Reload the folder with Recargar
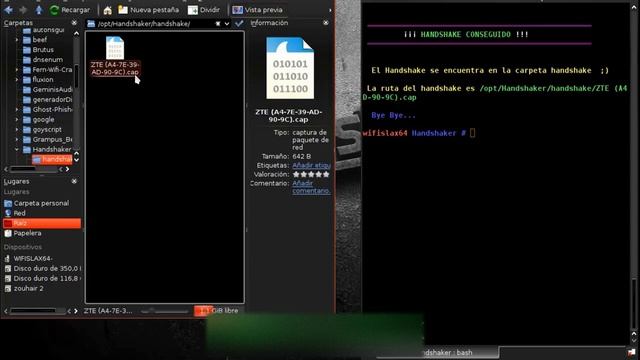Screen dimensions: 640x360 point(69,10)
